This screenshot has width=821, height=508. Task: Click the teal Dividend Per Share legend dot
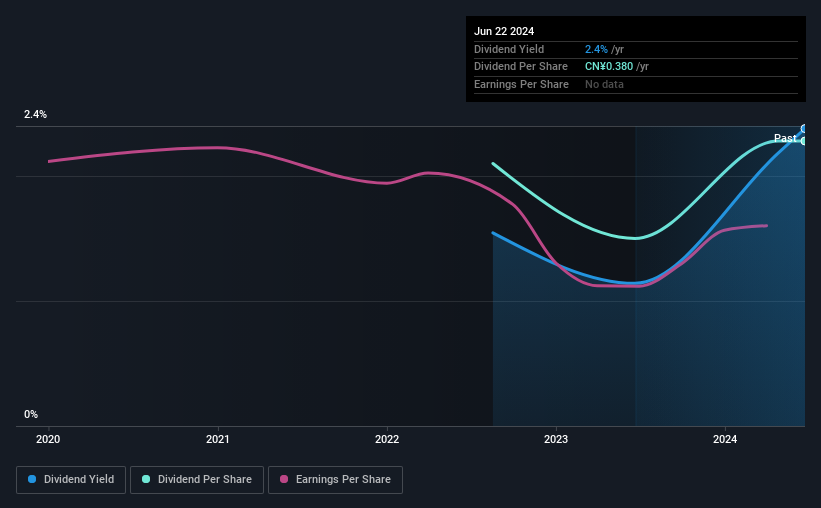pos(146,479)
